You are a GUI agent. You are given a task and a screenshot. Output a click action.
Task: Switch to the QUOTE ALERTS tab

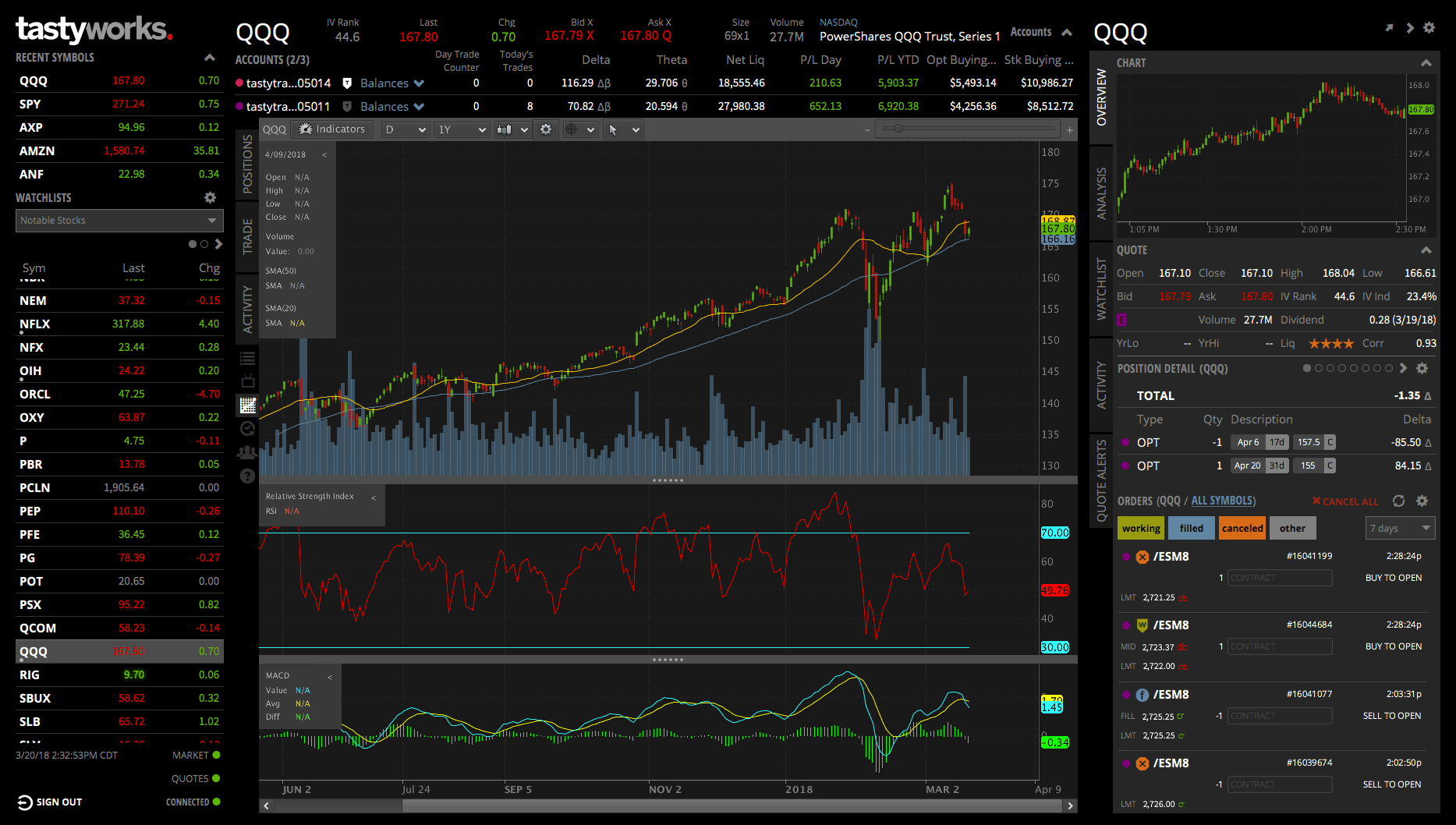point(1101,481)
